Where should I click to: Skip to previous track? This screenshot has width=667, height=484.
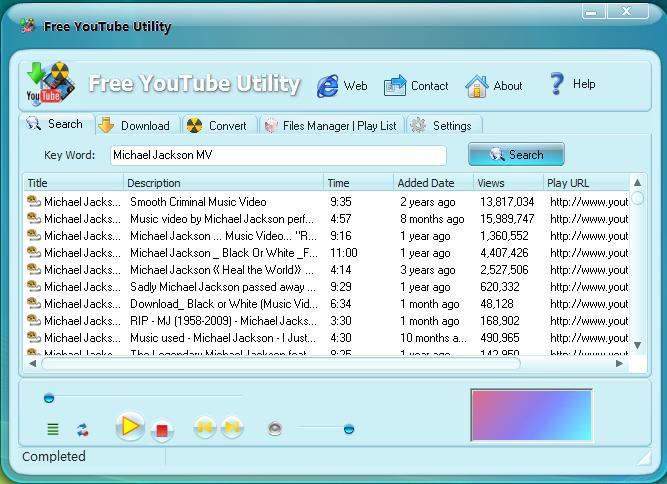pos(205,427)
